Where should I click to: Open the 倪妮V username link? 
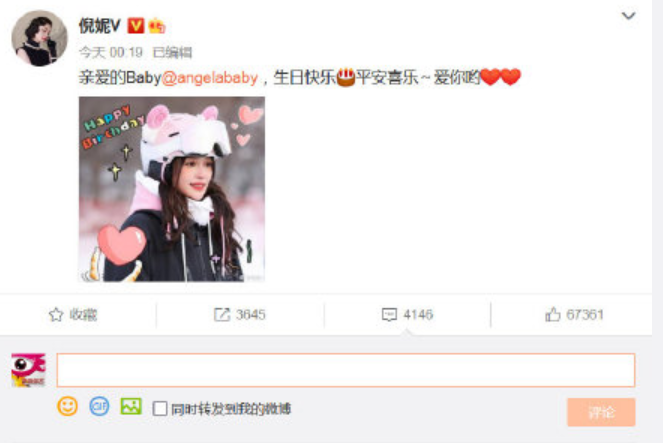(100, 26)
